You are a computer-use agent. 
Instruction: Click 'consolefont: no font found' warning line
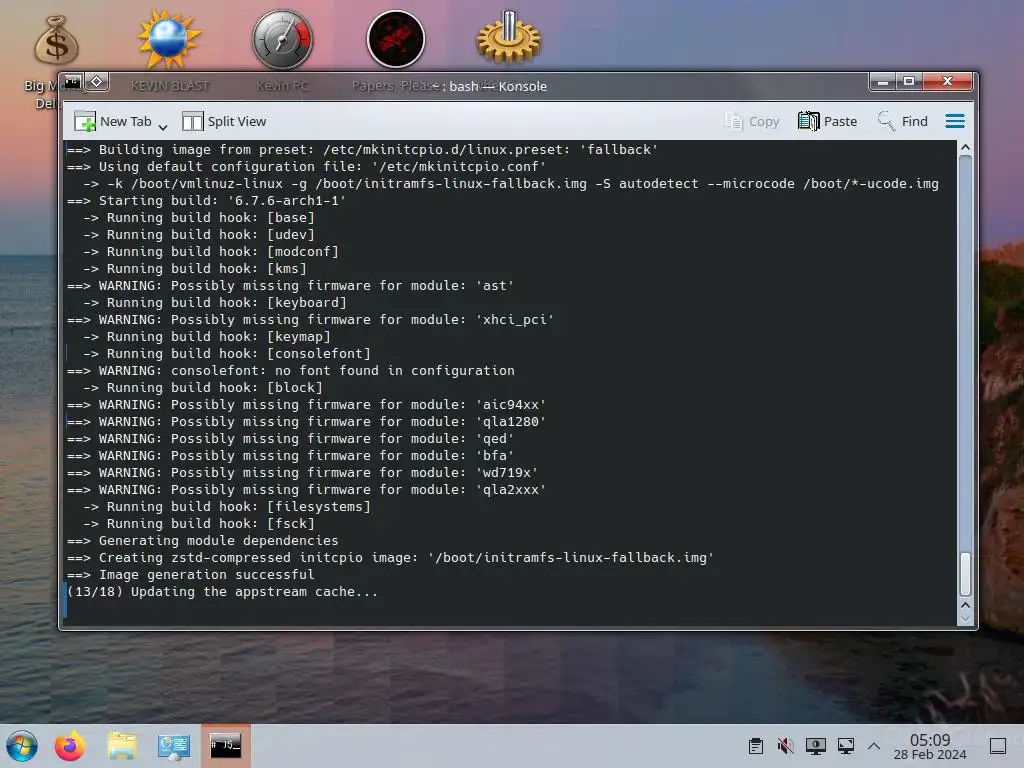pos(291,371)
